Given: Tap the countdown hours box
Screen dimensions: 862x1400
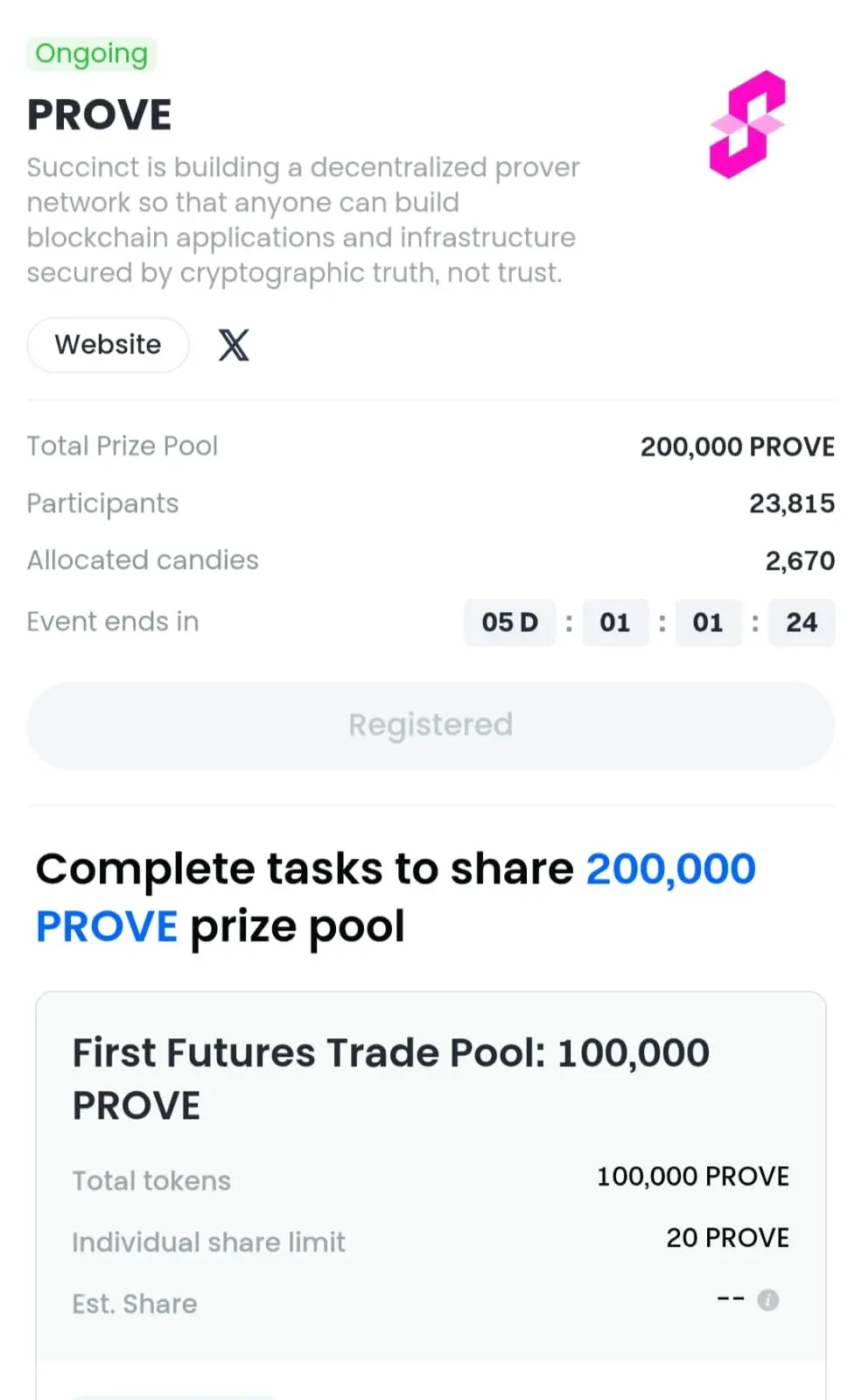Looking at the screenshot, I should 615,623.
